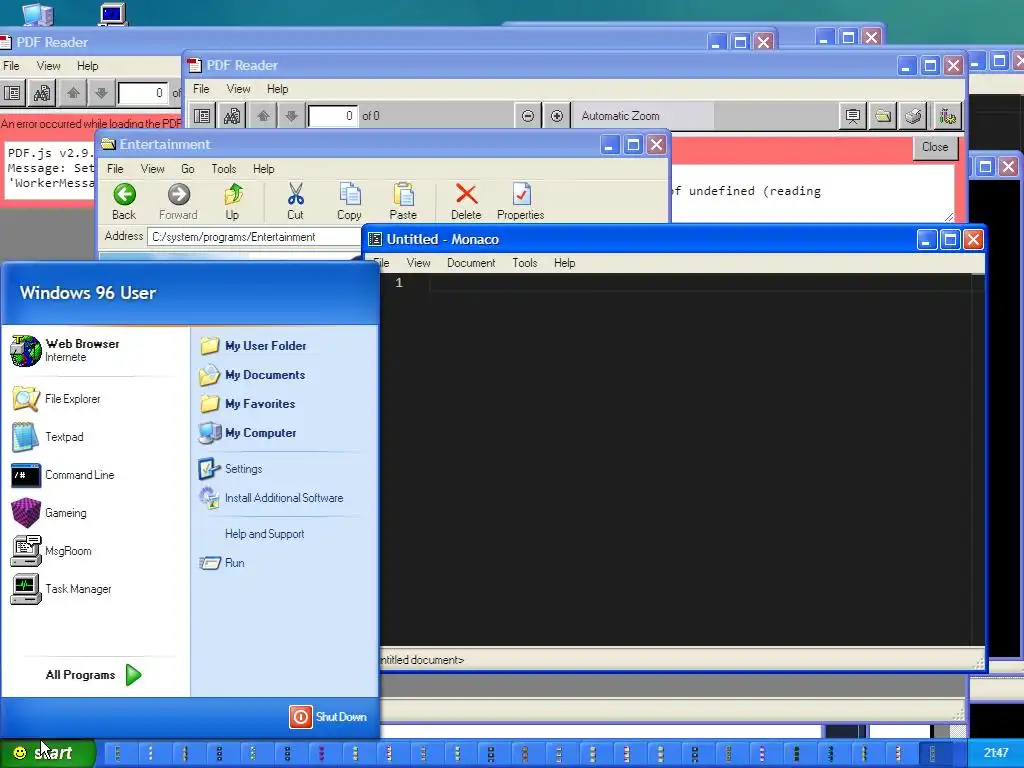
Task: Open the Document menu in Monaco
Action: (x=471, y=263)
